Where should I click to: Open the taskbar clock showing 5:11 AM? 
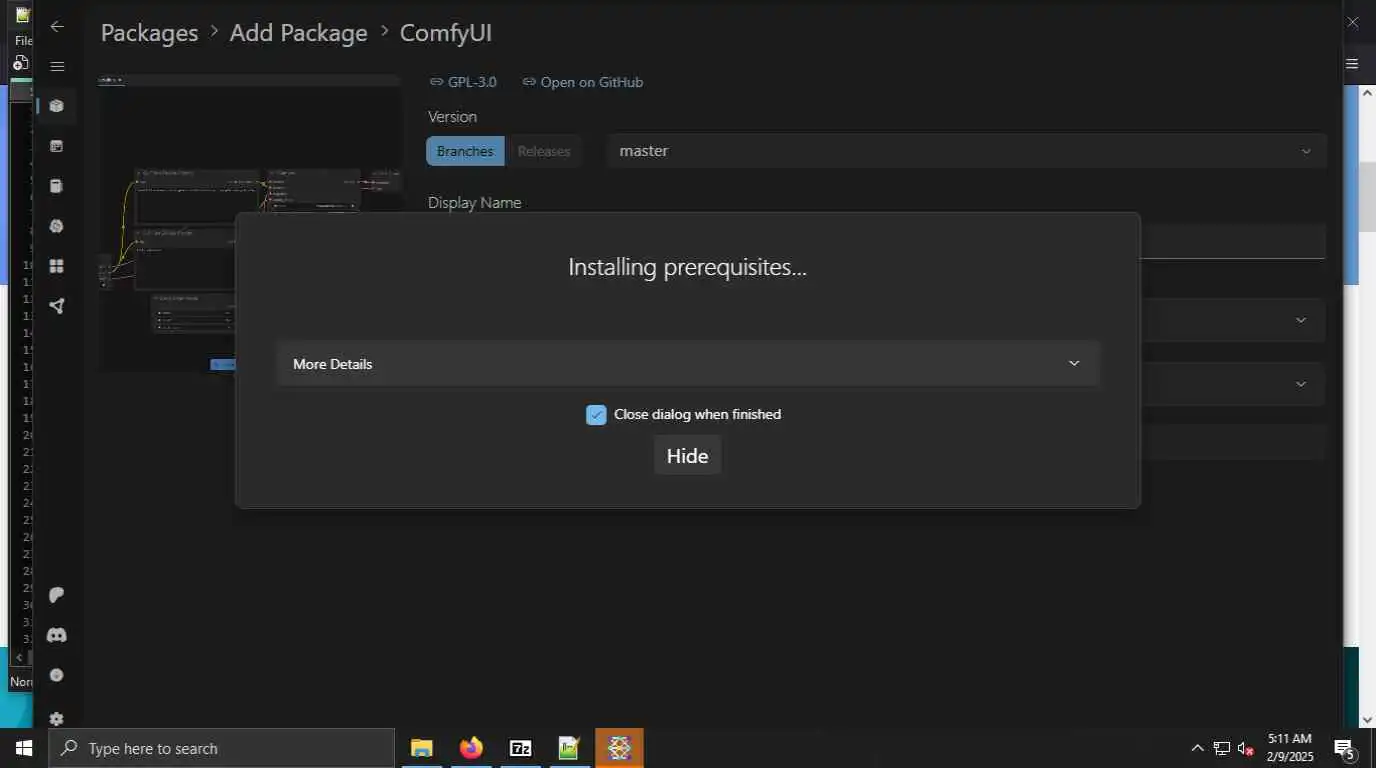pyautogui.click(x=1289, y=748)
